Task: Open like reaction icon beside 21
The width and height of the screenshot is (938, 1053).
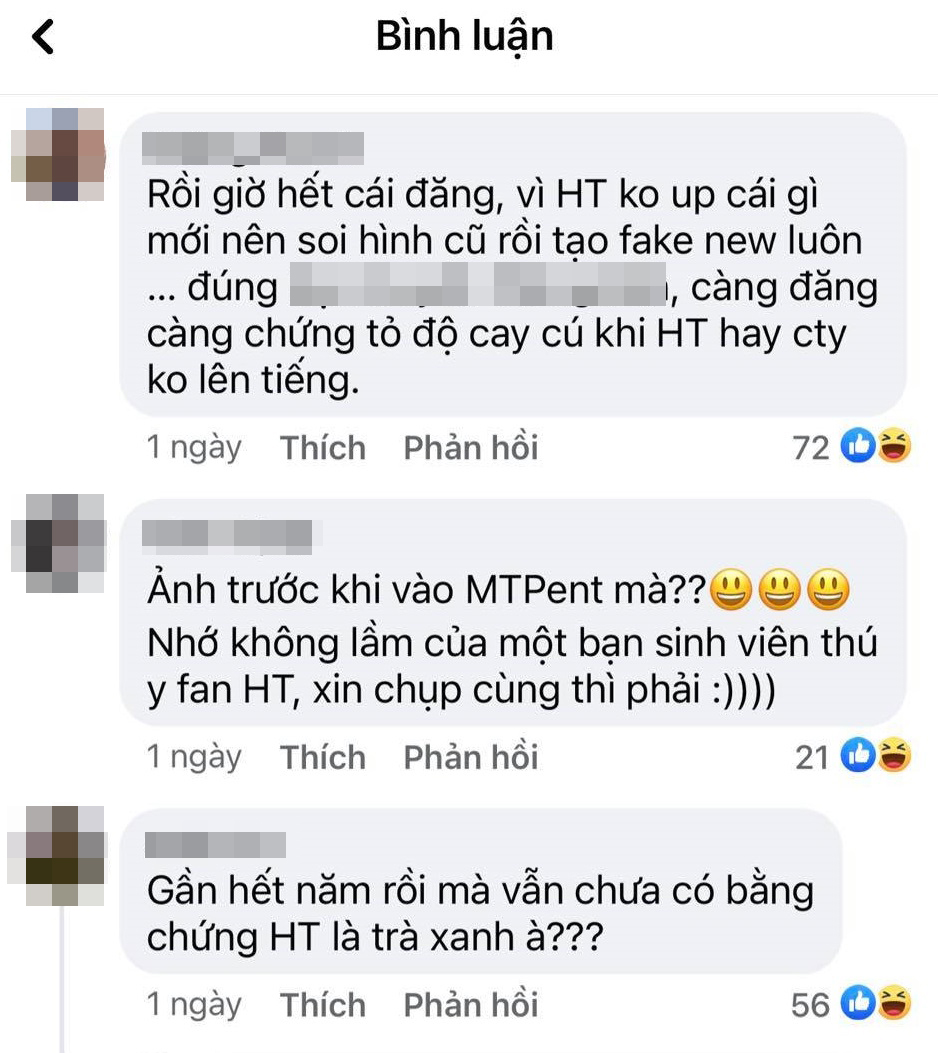Action: click(x=859, y=756)
